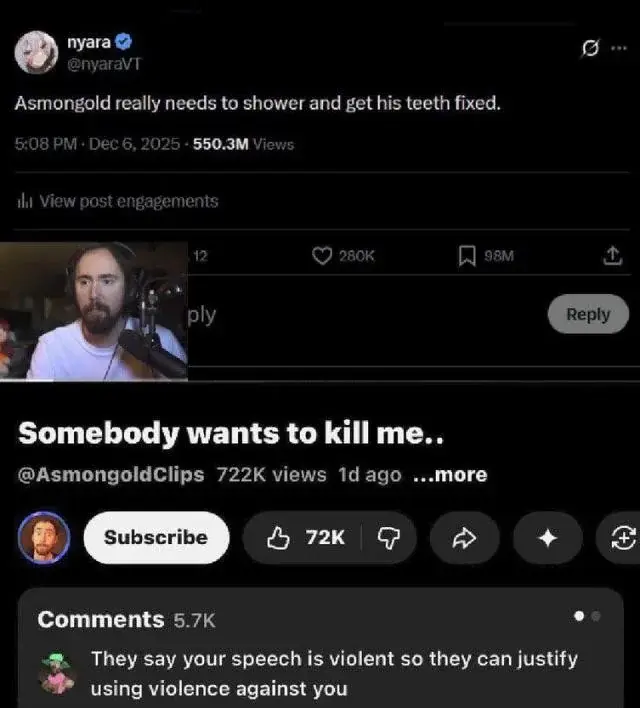Click the @nyaraVT handle
Image resolution: width=640 pixels, height=708 pixels.
[x=104, y=64]
